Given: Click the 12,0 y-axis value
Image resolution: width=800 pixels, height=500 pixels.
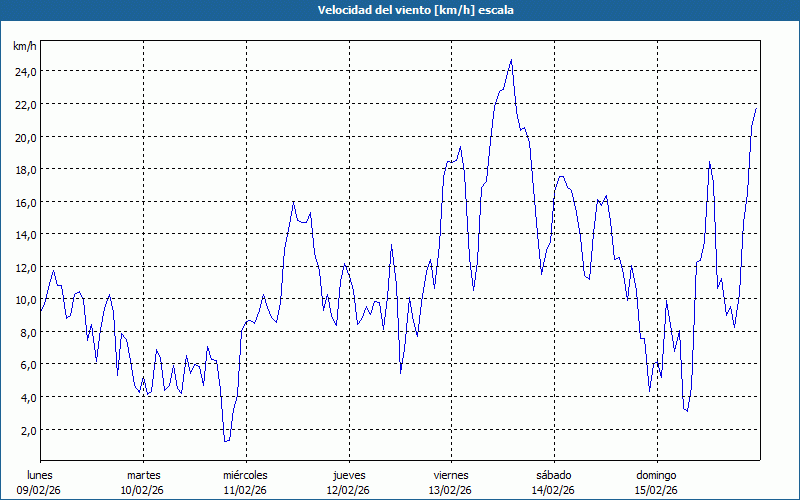Looking at the screenshot, I should tap(25, 267).
